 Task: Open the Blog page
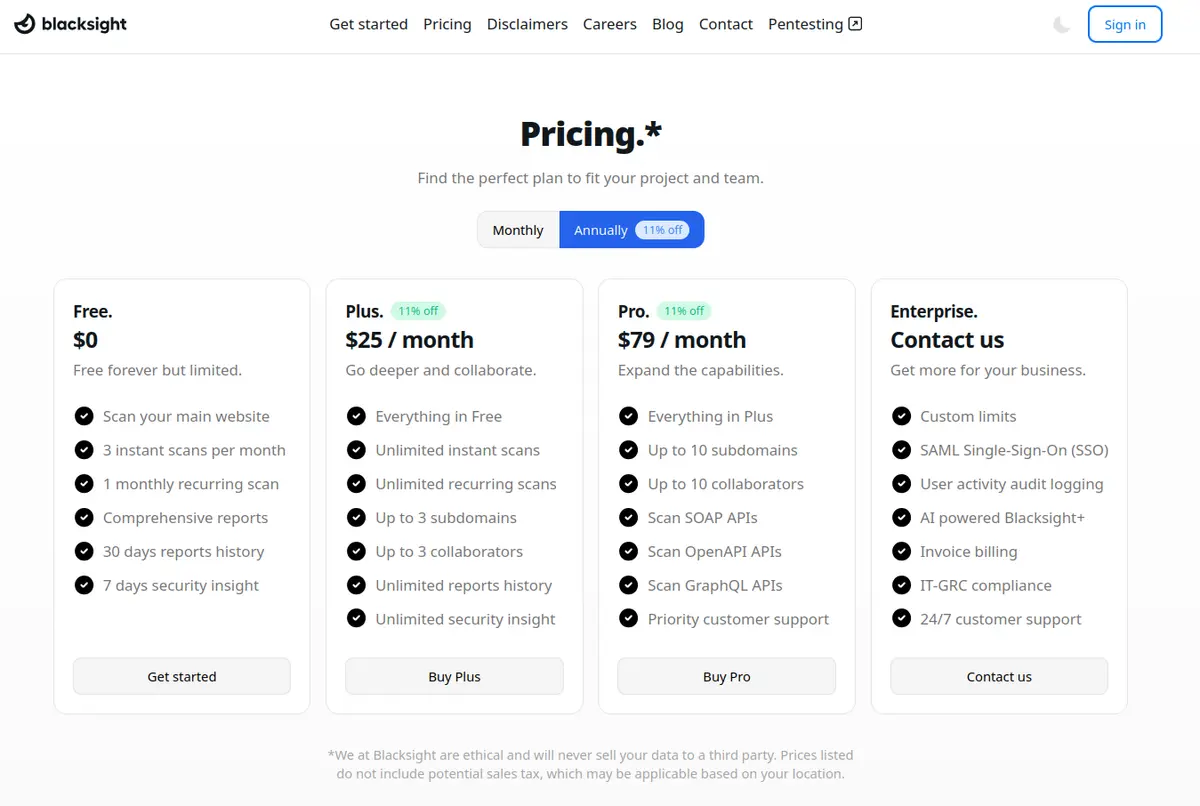667,24
